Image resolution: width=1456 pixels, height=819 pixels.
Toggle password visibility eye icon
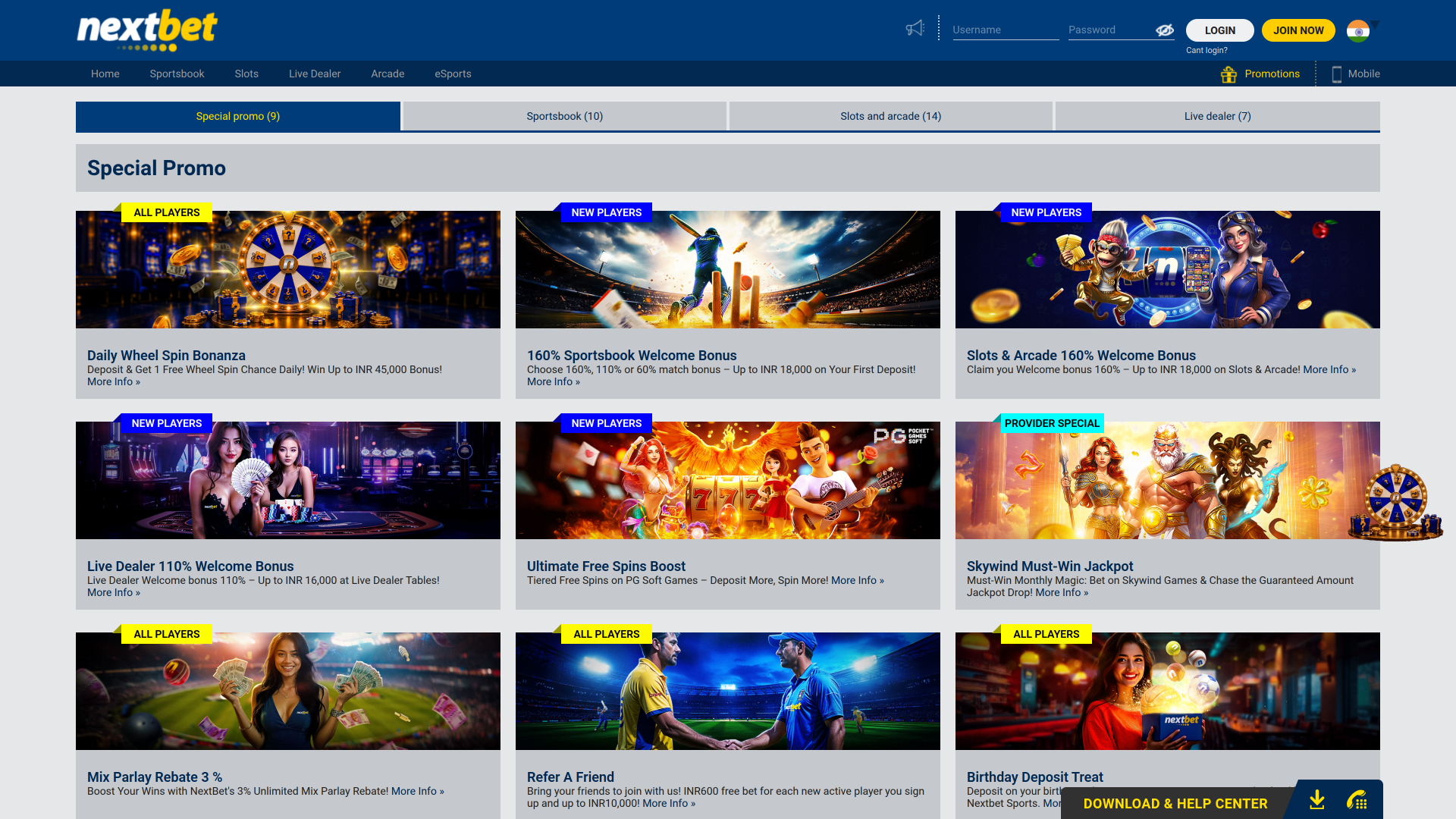pos(1165,30)
